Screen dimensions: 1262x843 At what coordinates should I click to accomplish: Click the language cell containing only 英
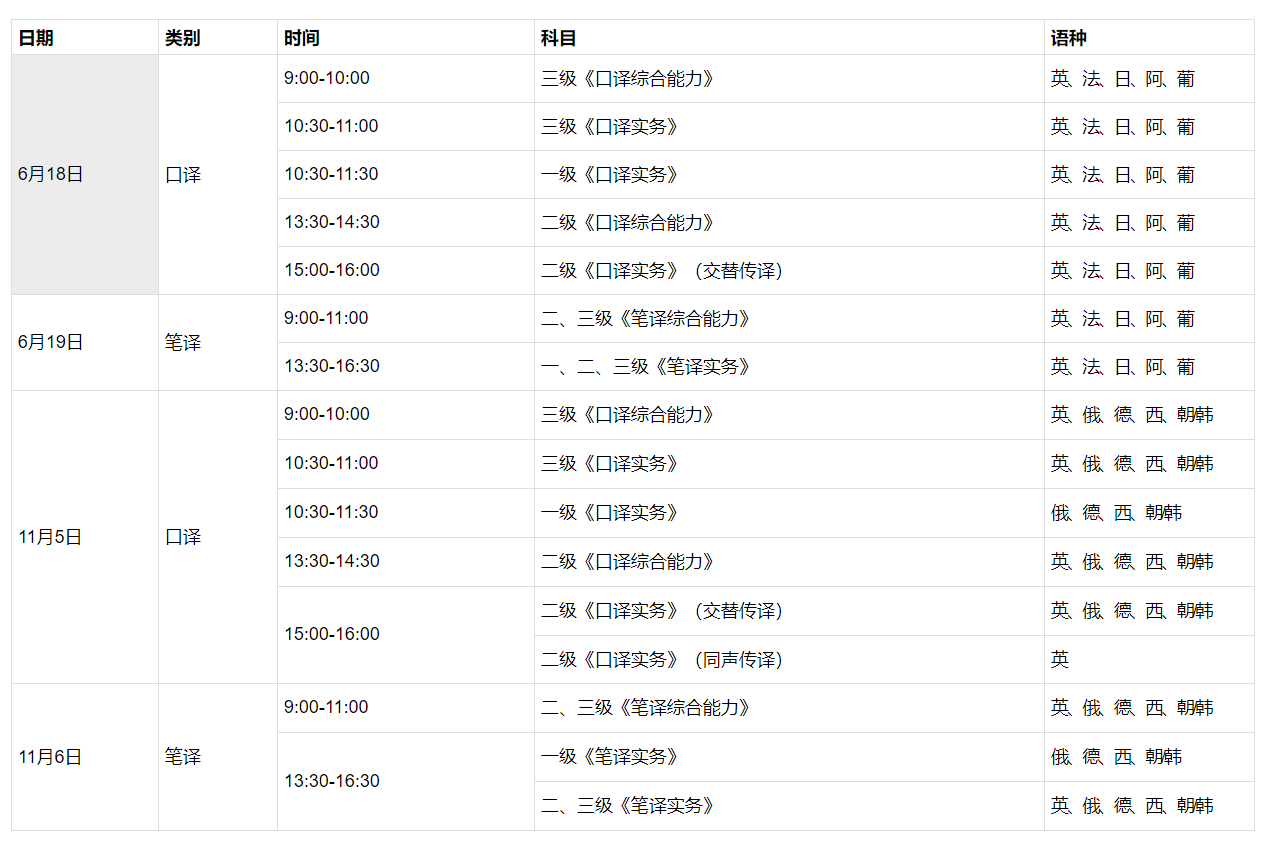1060,660
